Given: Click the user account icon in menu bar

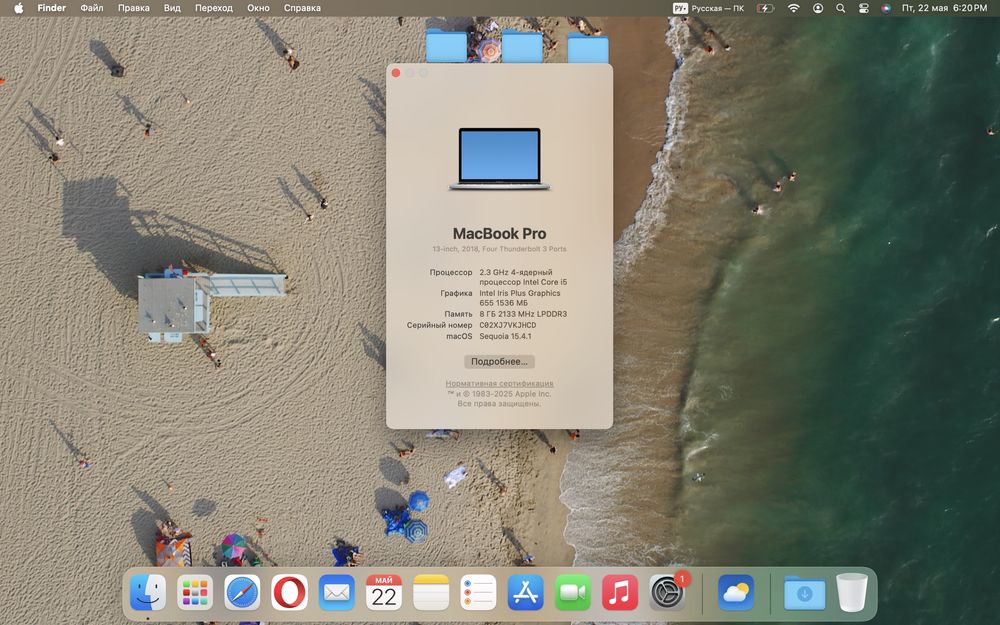Looking at the screenshot, I should pos(818,8).
